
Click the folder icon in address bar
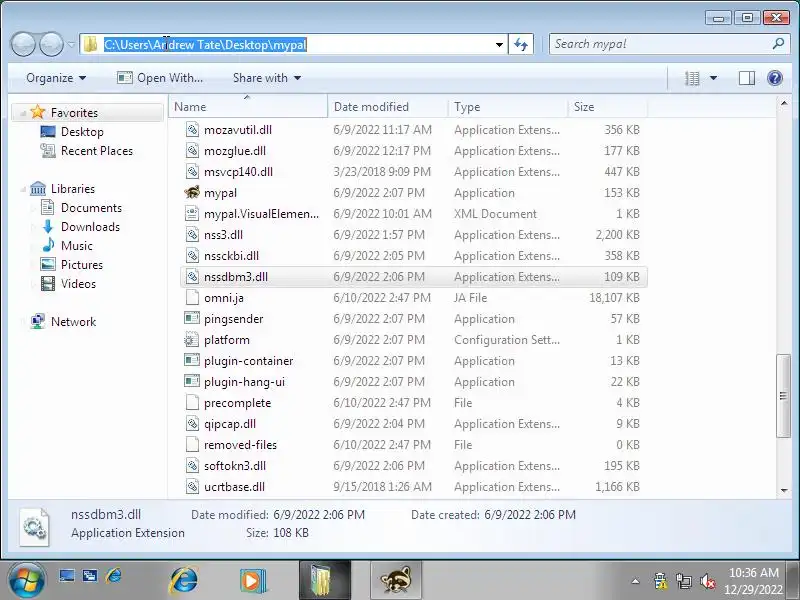(x=90, y=44)
